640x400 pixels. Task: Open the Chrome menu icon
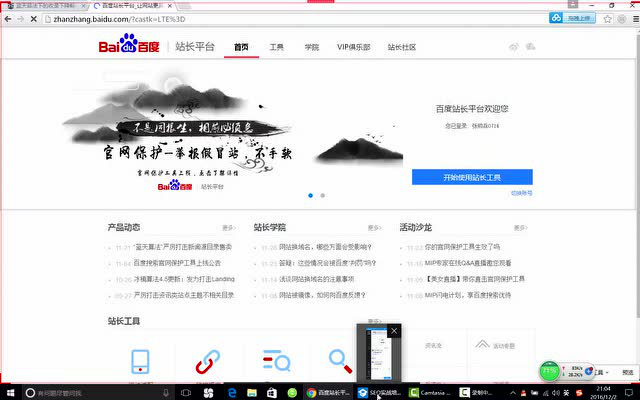[636, 19]
